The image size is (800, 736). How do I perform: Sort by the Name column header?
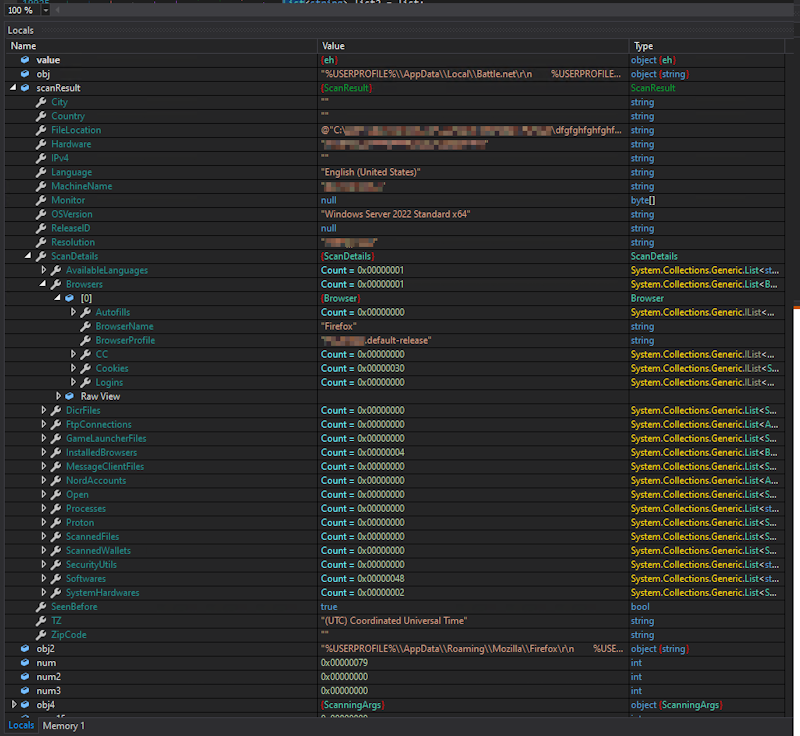161,46
